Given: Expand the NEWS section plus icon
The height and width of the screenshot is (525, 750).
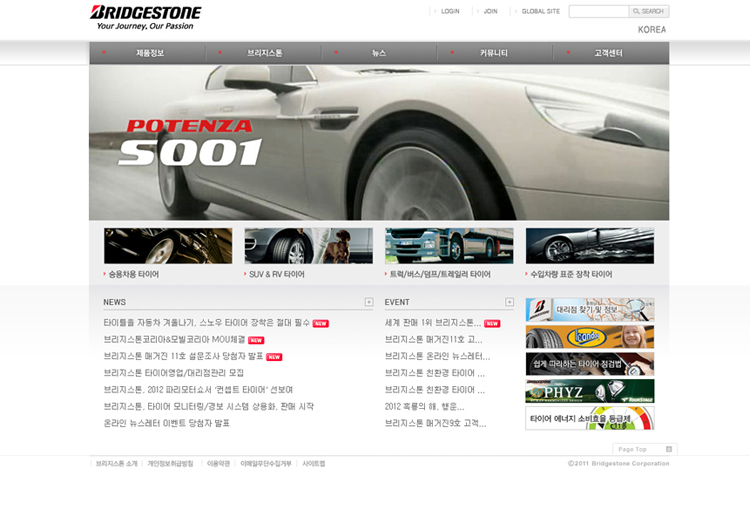Looking at the screenshot, I should coord(369,302).
